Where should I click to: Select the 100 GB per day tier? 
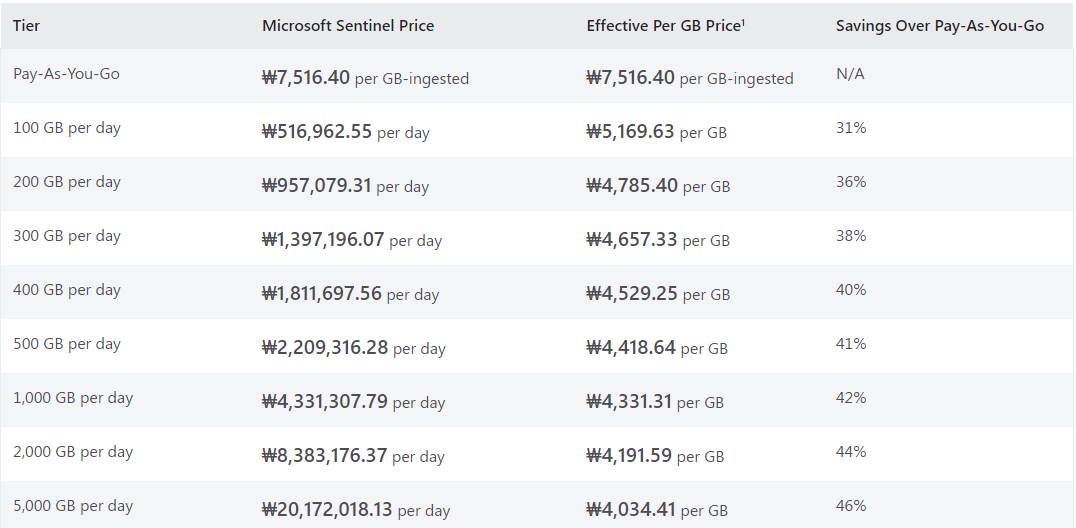click(x=66, y=128)
